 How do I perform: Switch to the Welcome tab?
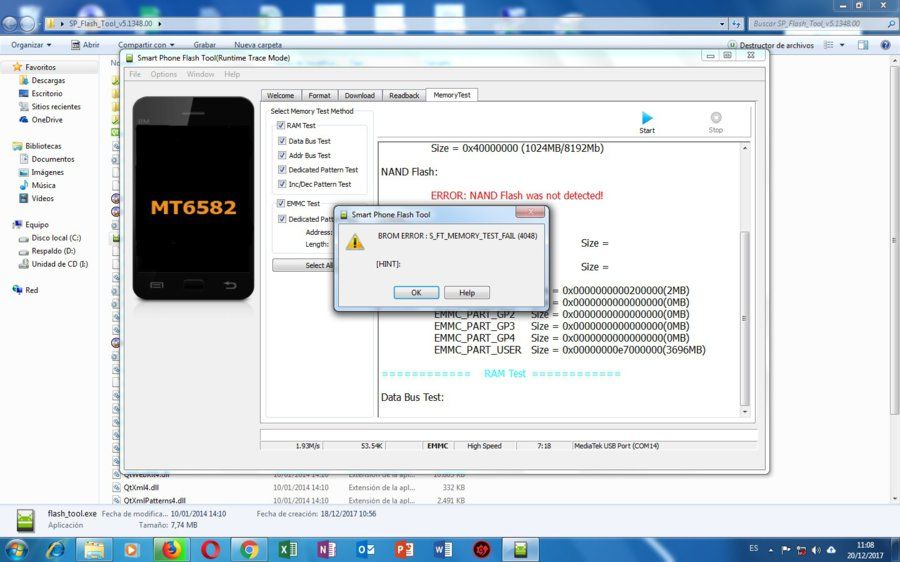pos(280,95)
